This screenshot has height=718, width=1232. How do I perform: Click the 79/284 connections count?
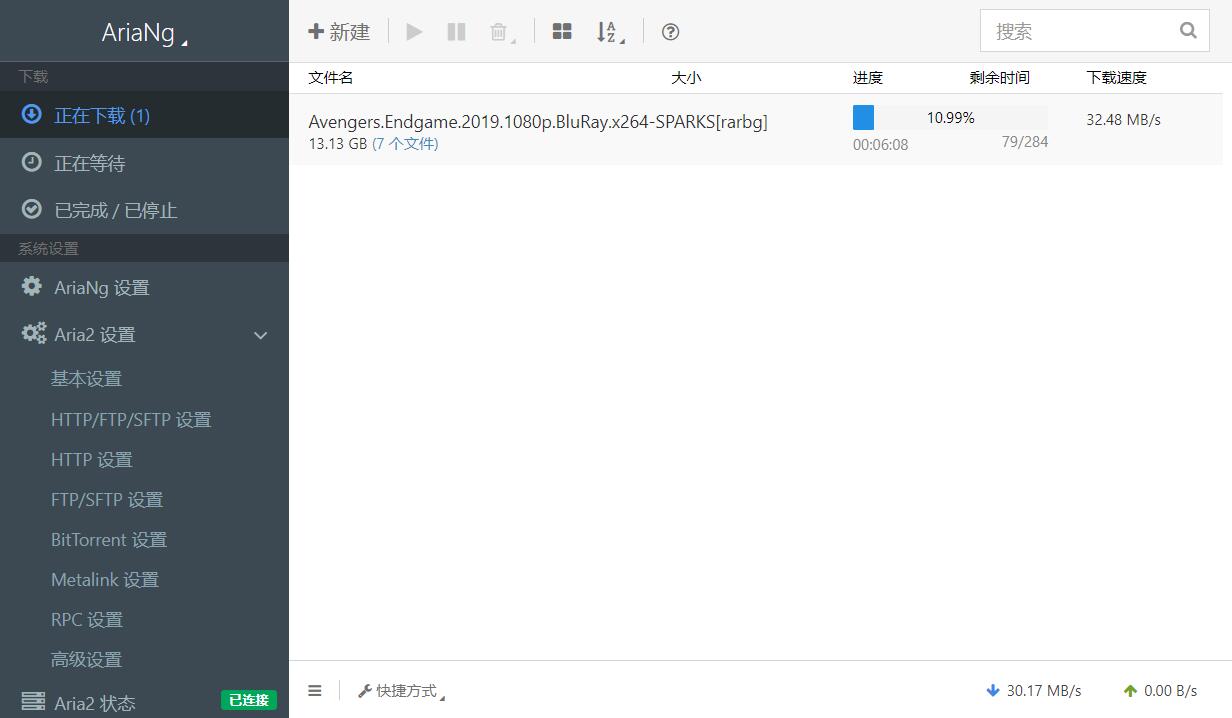click(1025, 141)
